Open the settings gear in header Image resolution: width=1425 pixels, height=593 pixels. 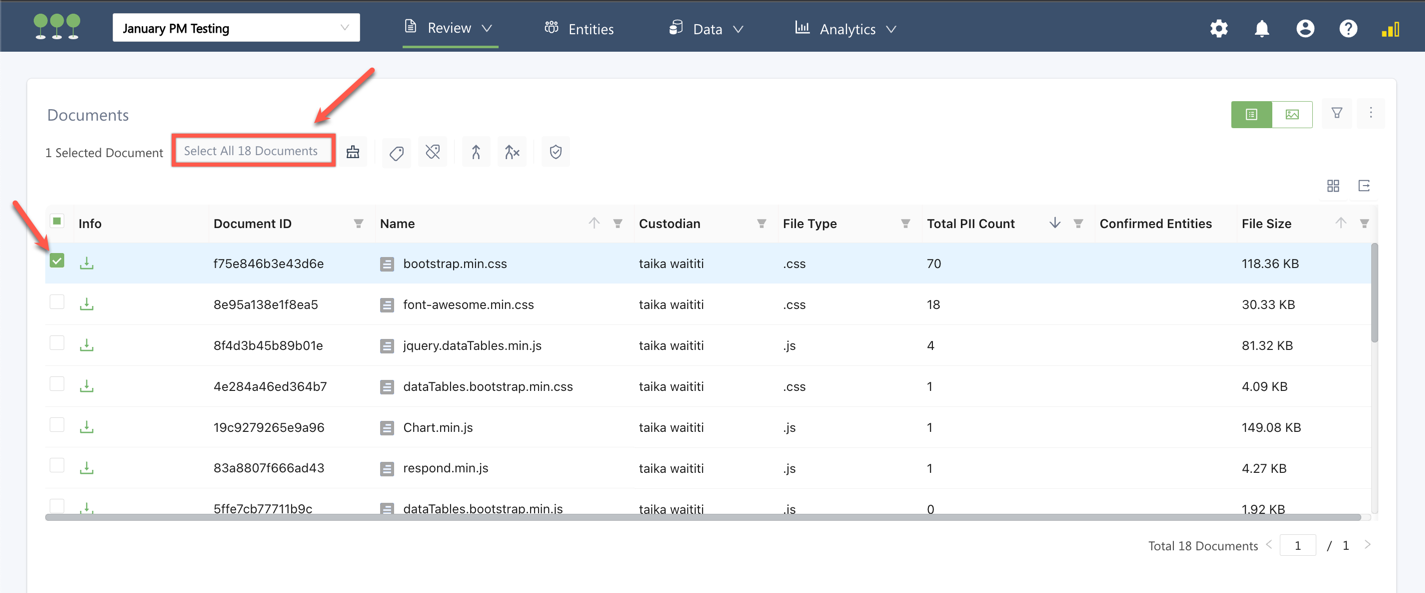coord(1218,29)
